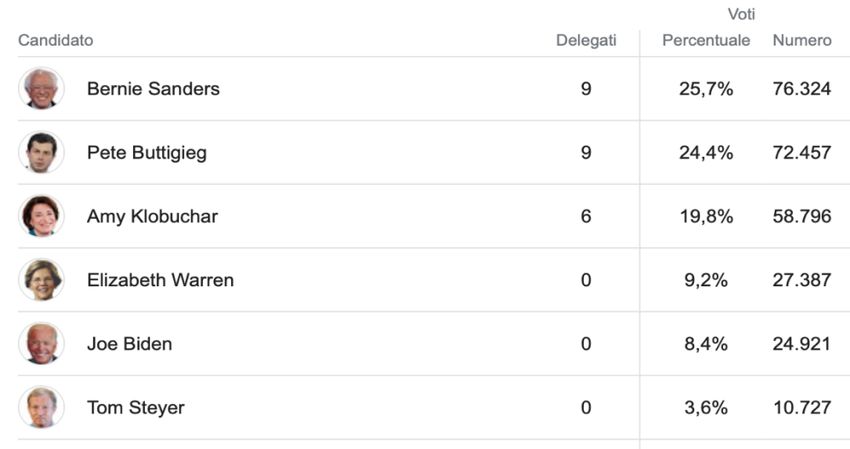Select the Bernie Sanders name

coord(153,89)
